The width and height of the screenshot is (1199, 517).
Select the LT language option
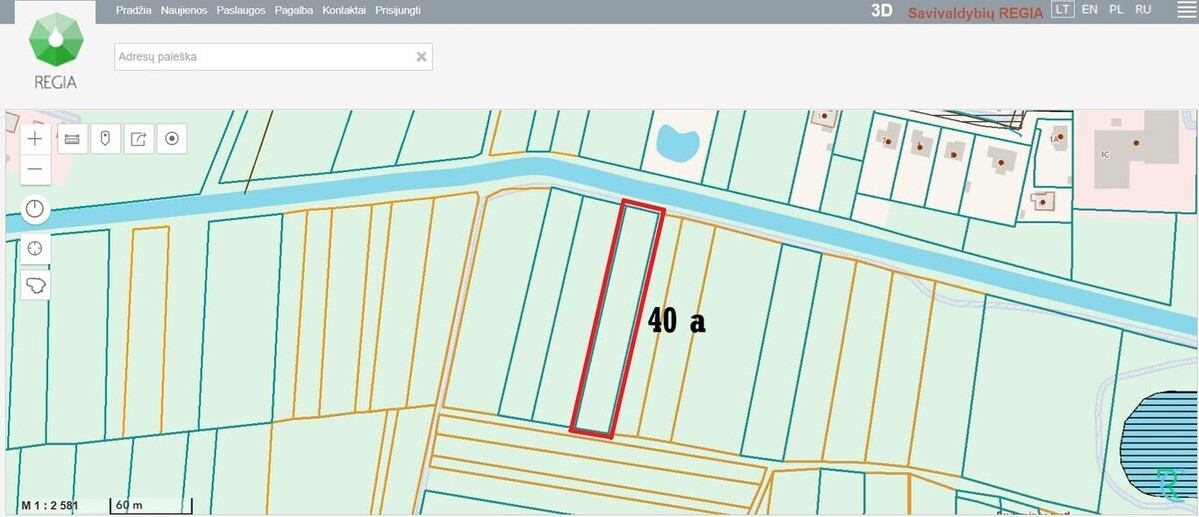(x=1063, y=9)
